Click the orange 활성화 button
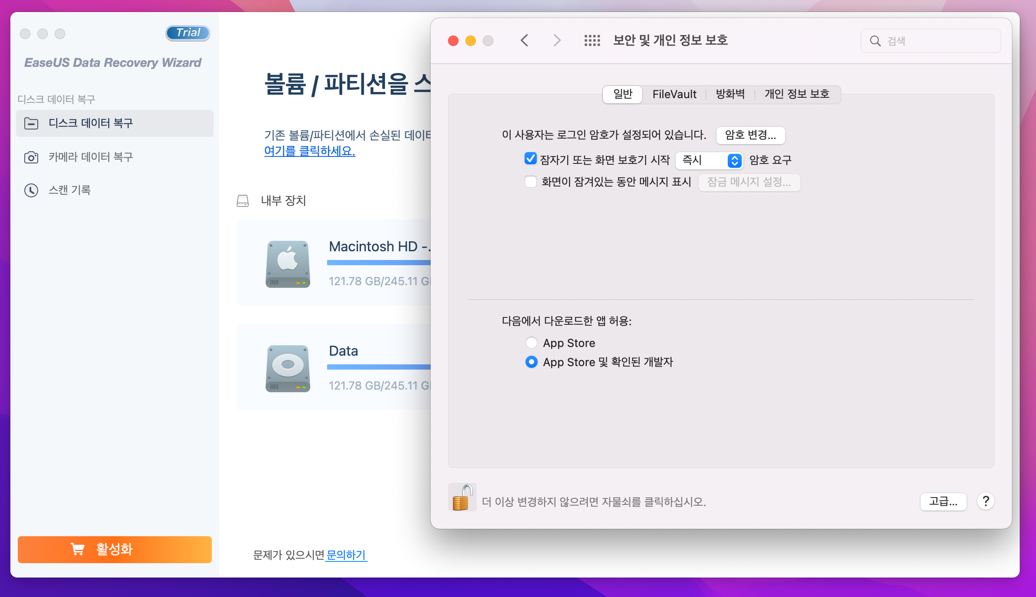The width and height of the screenshot is (1036, 597). tap(114, 549)
